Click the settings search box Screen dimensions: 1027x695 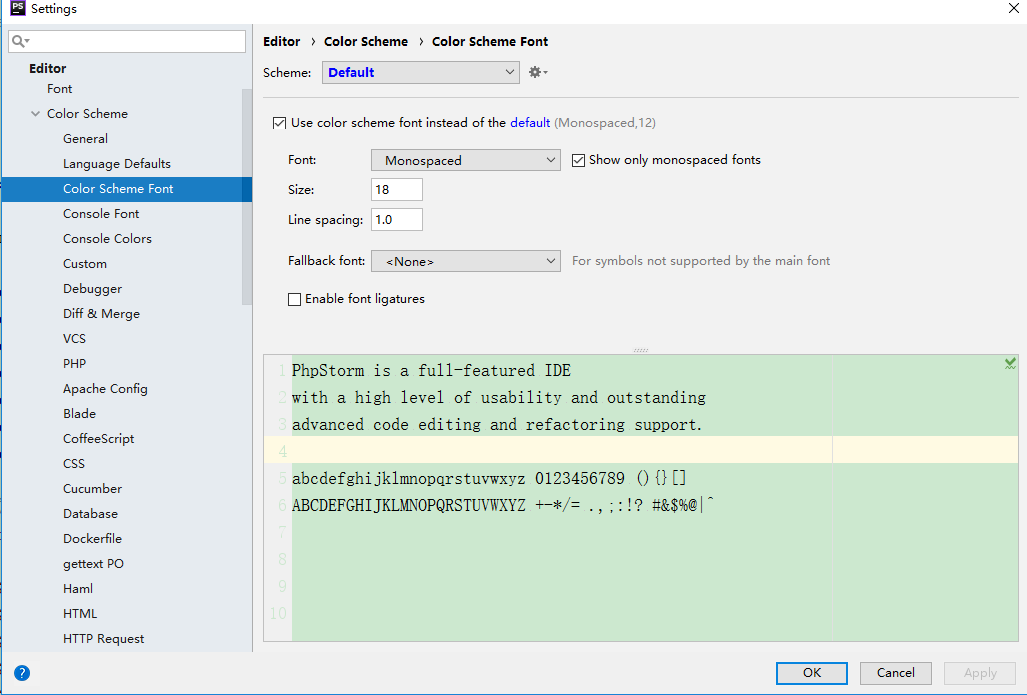click(127, 41)
